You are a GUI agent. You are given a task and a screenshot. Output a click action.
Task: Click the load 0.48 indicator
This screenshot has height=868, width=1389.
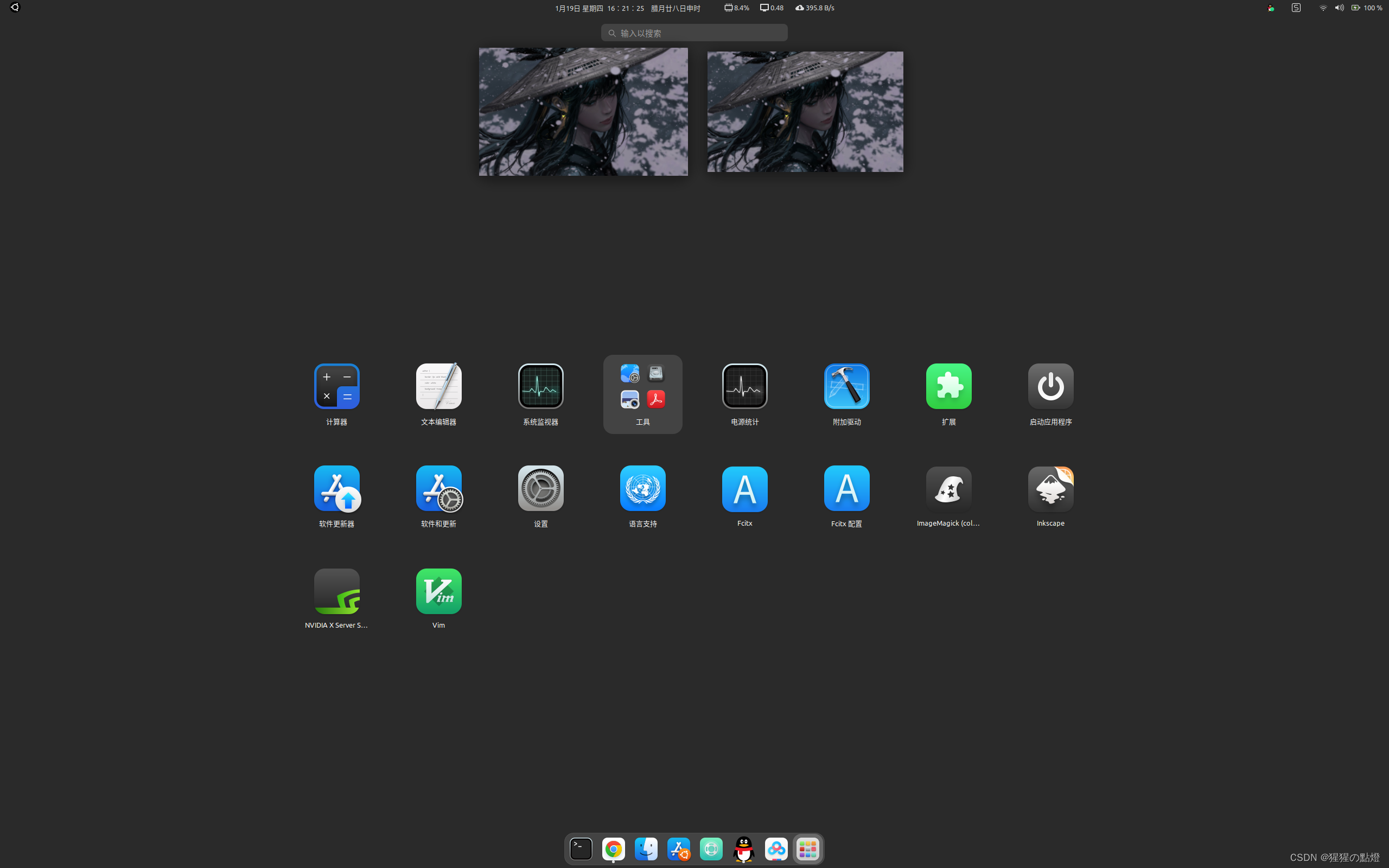coord(772,8)
